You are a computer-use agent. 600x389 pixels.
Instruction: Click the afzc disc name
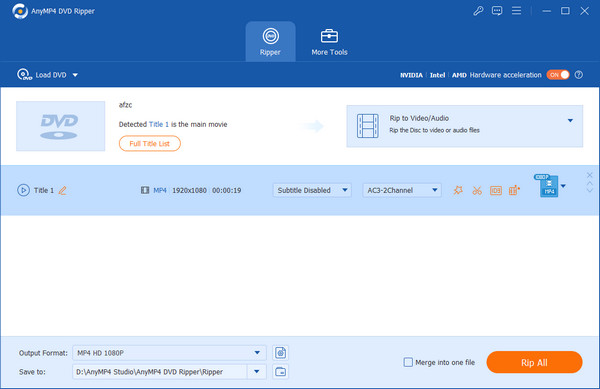pyautogui.click(x=126, y=105)
